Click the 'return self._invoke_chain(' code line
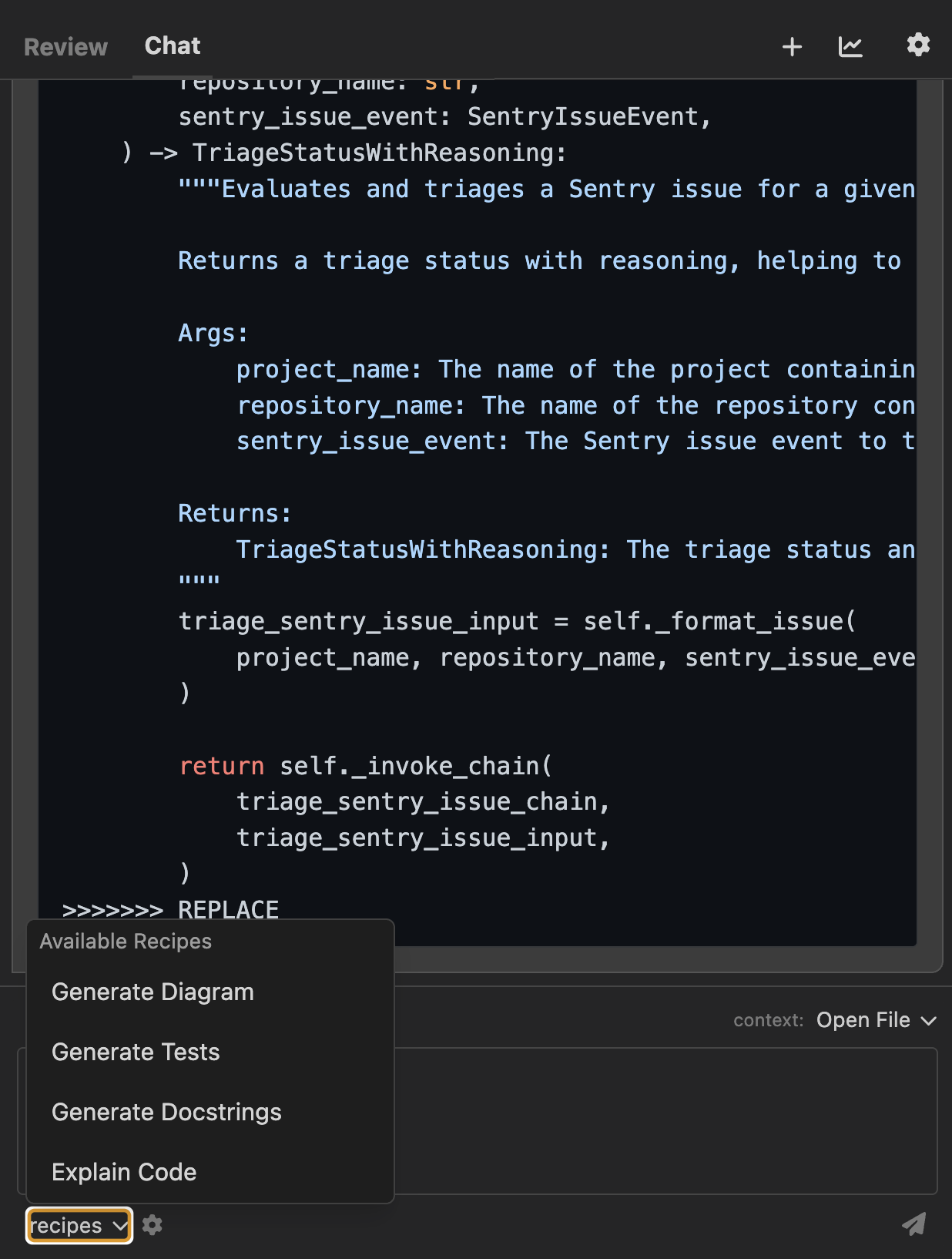 365,766
